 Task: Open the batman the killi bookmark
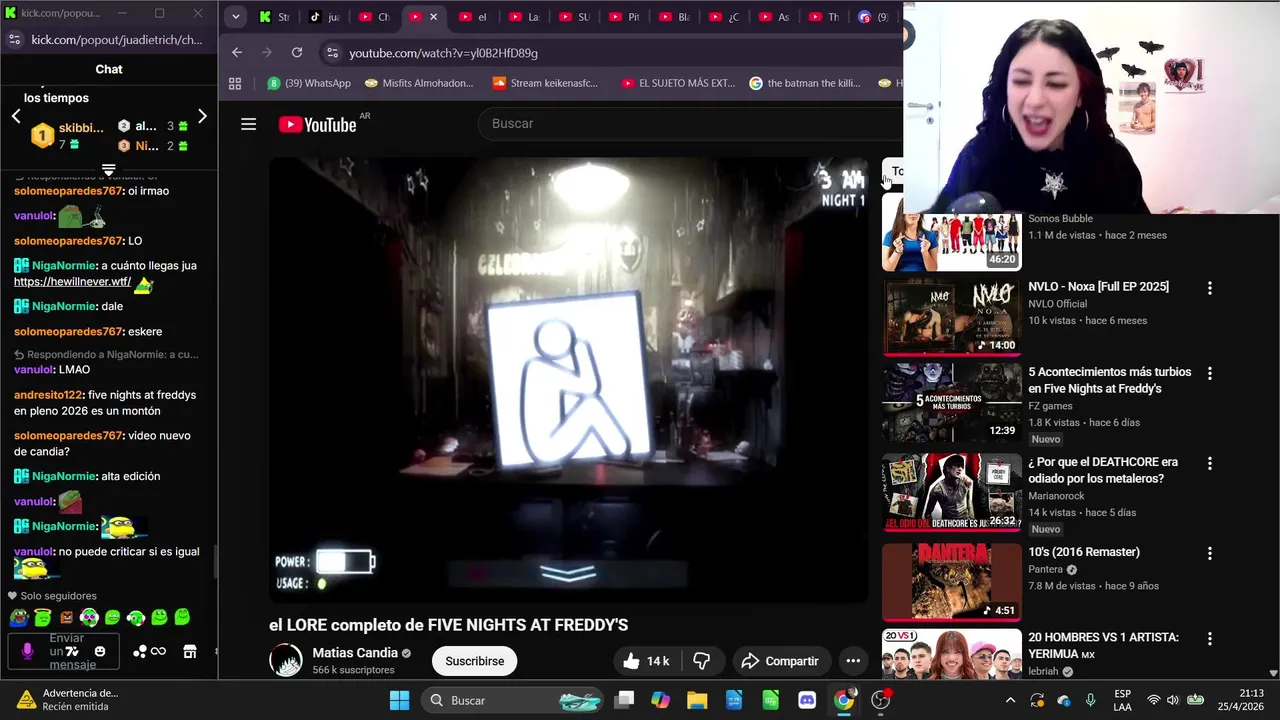point(805,83)
